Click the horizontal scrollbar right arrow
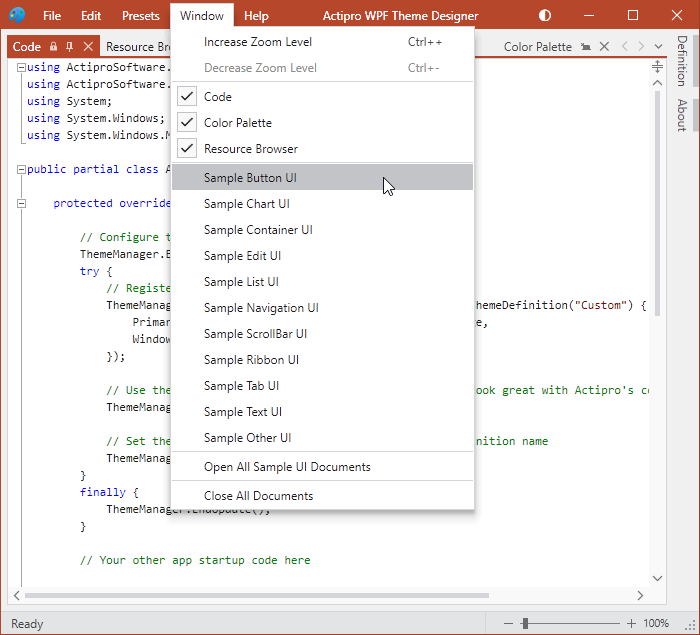The image size is (700, 635). [640, 595]
